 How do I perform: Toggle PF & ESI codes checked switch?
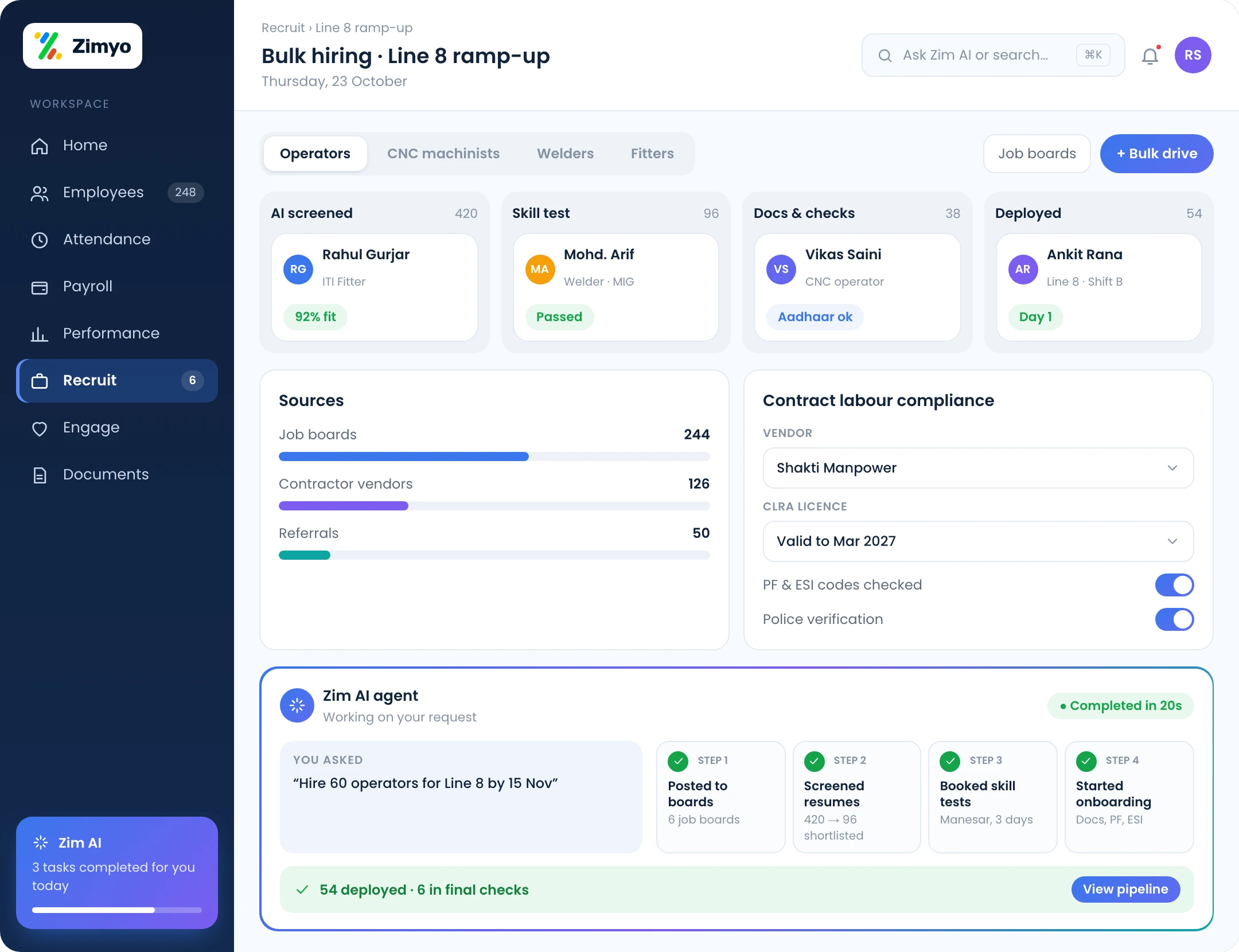point(1174,585)
